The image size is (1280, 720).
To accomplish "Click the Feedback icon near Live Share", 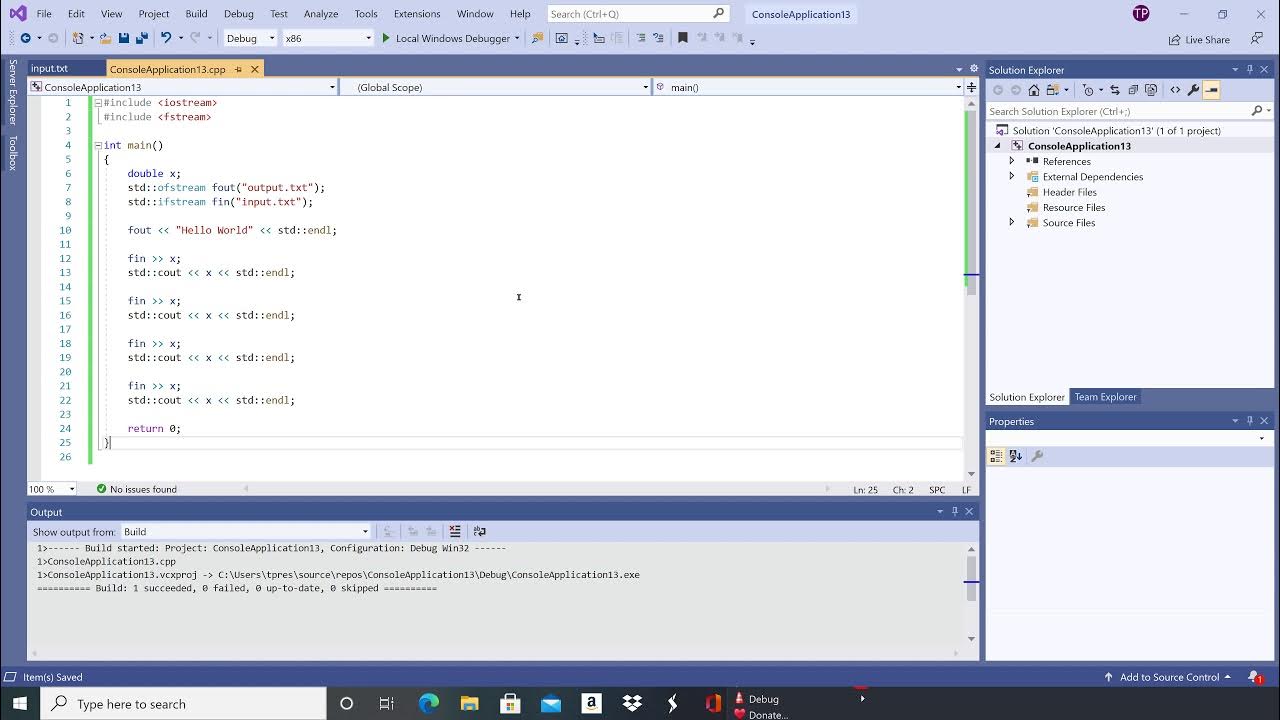I will pos(1256,39).
